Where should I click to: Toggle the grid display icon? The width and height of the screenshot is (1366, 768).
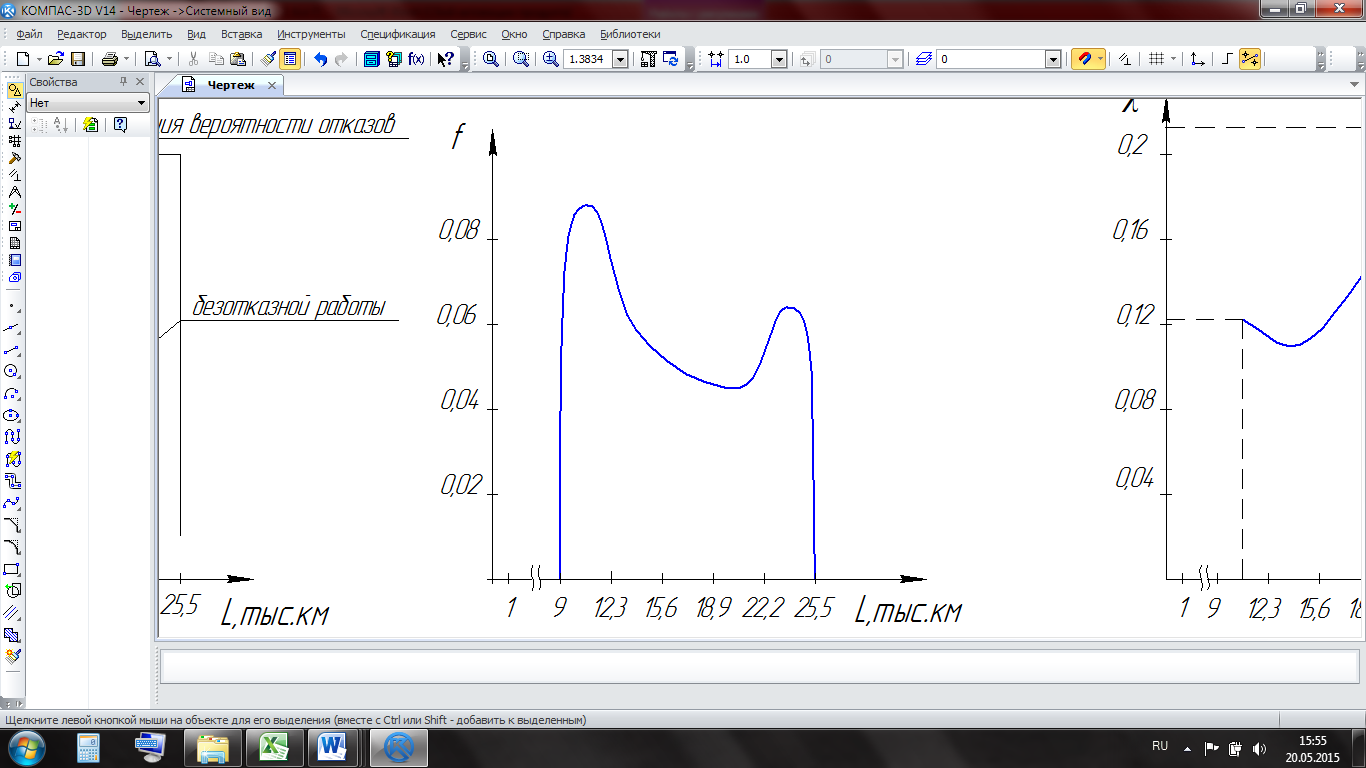click(x=1156, y=59)
